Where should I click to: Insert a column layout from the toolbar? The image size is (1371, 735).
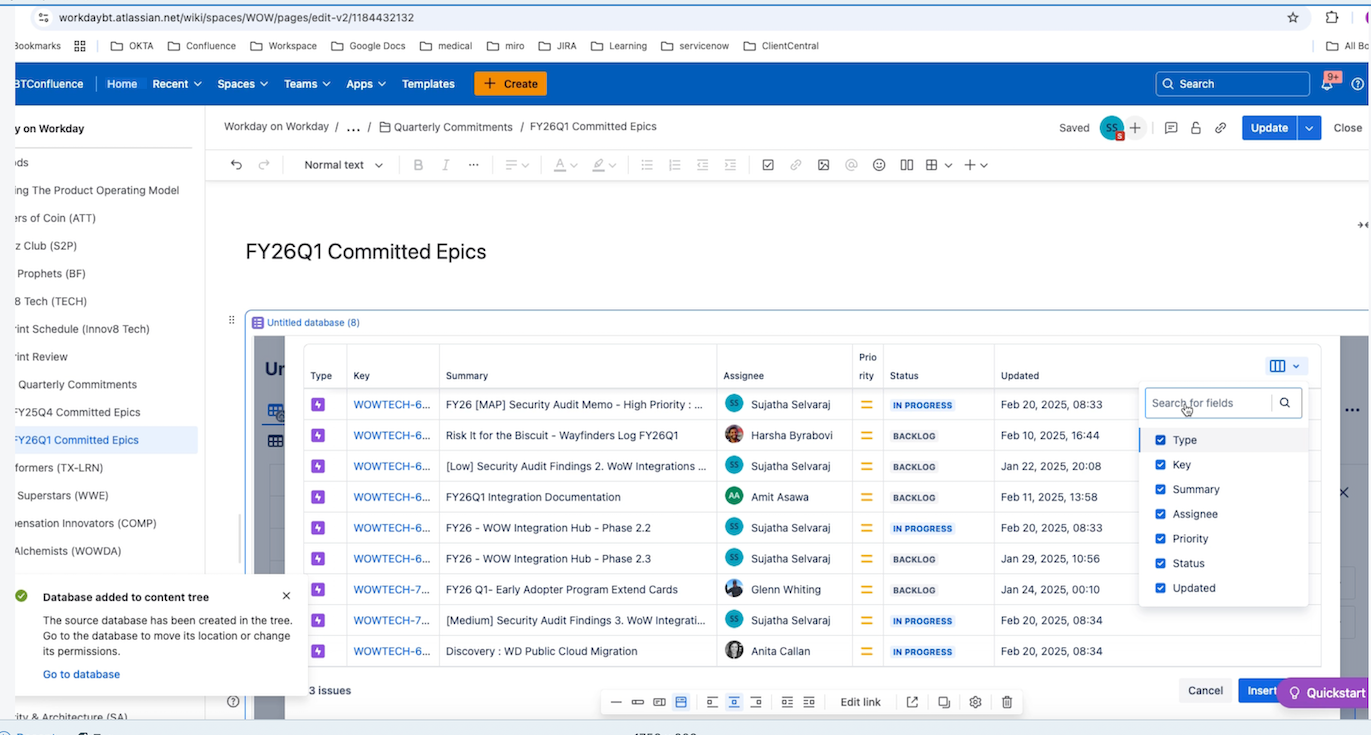click(x=907, y=165)
